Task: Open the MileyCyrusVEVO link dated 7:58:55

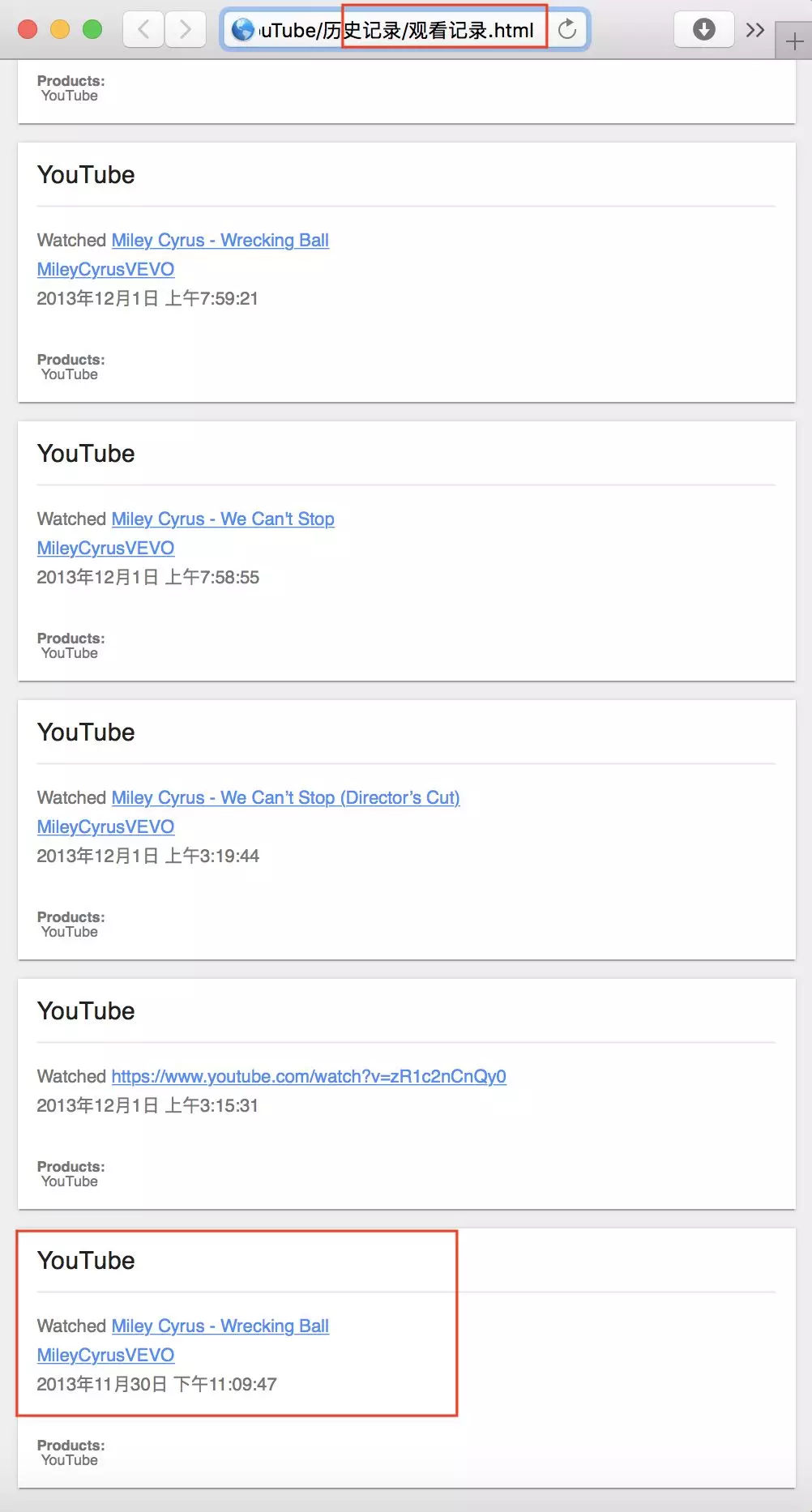Action: [105, 549]
